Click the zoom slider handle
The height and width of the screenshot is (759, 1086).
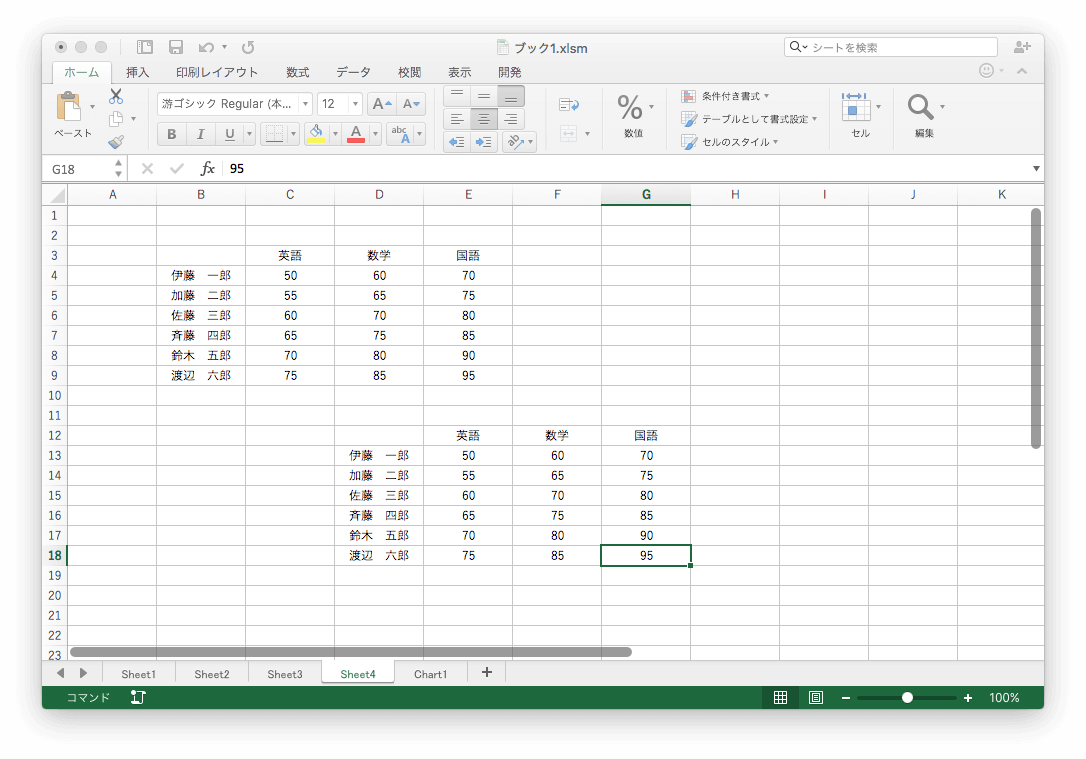tap(907, 697)
